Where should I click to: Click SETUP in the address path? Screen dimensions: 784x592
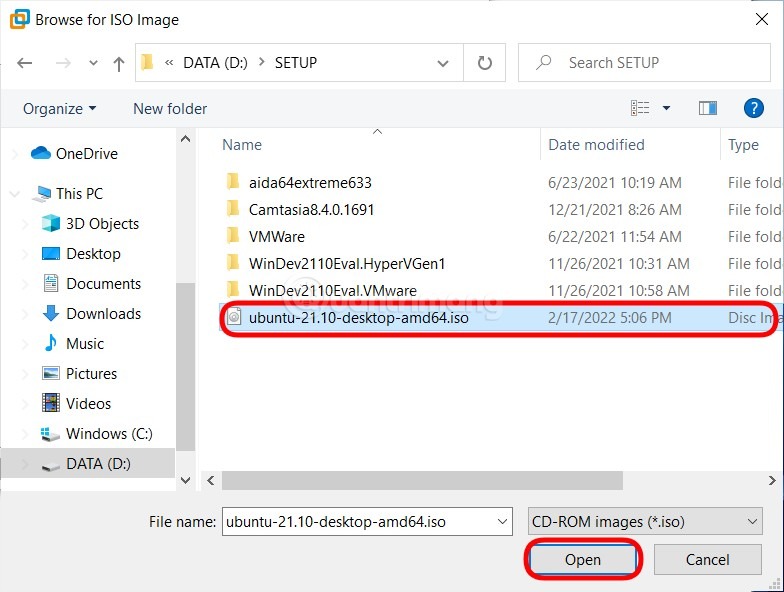pyautogui.click(x=296, y=62)
